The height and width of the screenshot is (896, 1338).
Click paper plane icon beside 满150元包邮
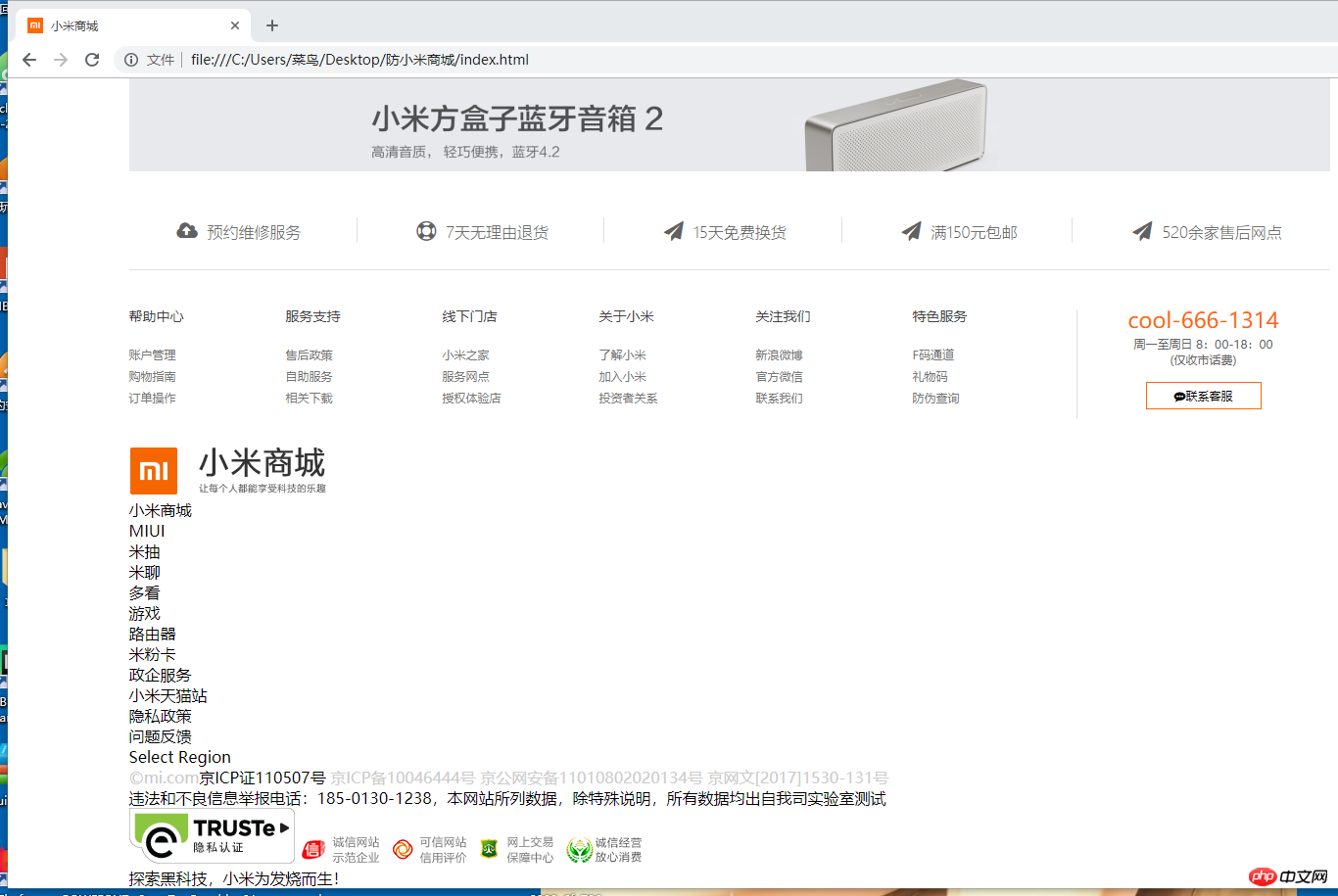(x=911, y=231)
